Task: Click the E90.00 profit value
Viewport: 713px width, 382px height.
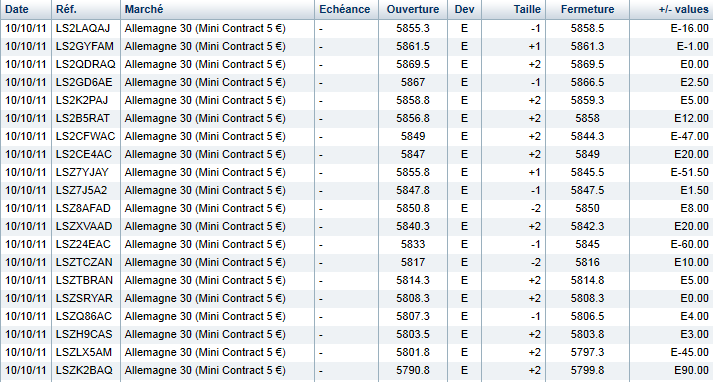Action: point(691,370)
